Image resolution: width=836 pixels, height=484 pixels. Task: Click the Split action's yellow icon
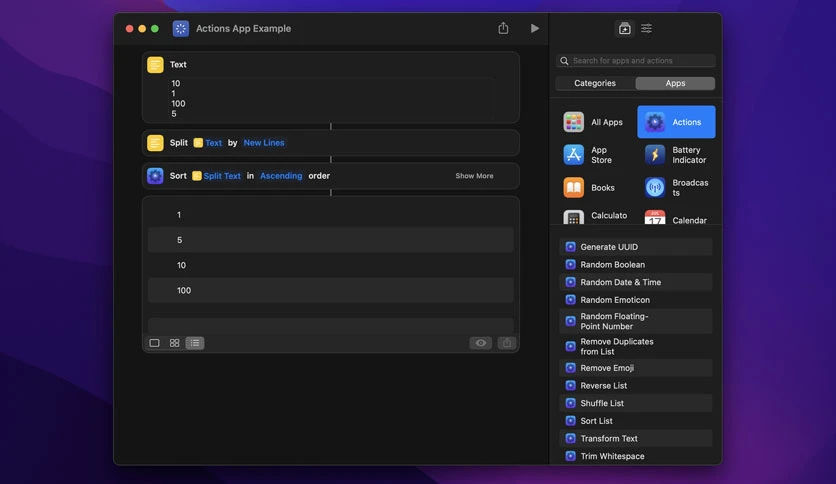pyautogui.click(x=155, y=143)
